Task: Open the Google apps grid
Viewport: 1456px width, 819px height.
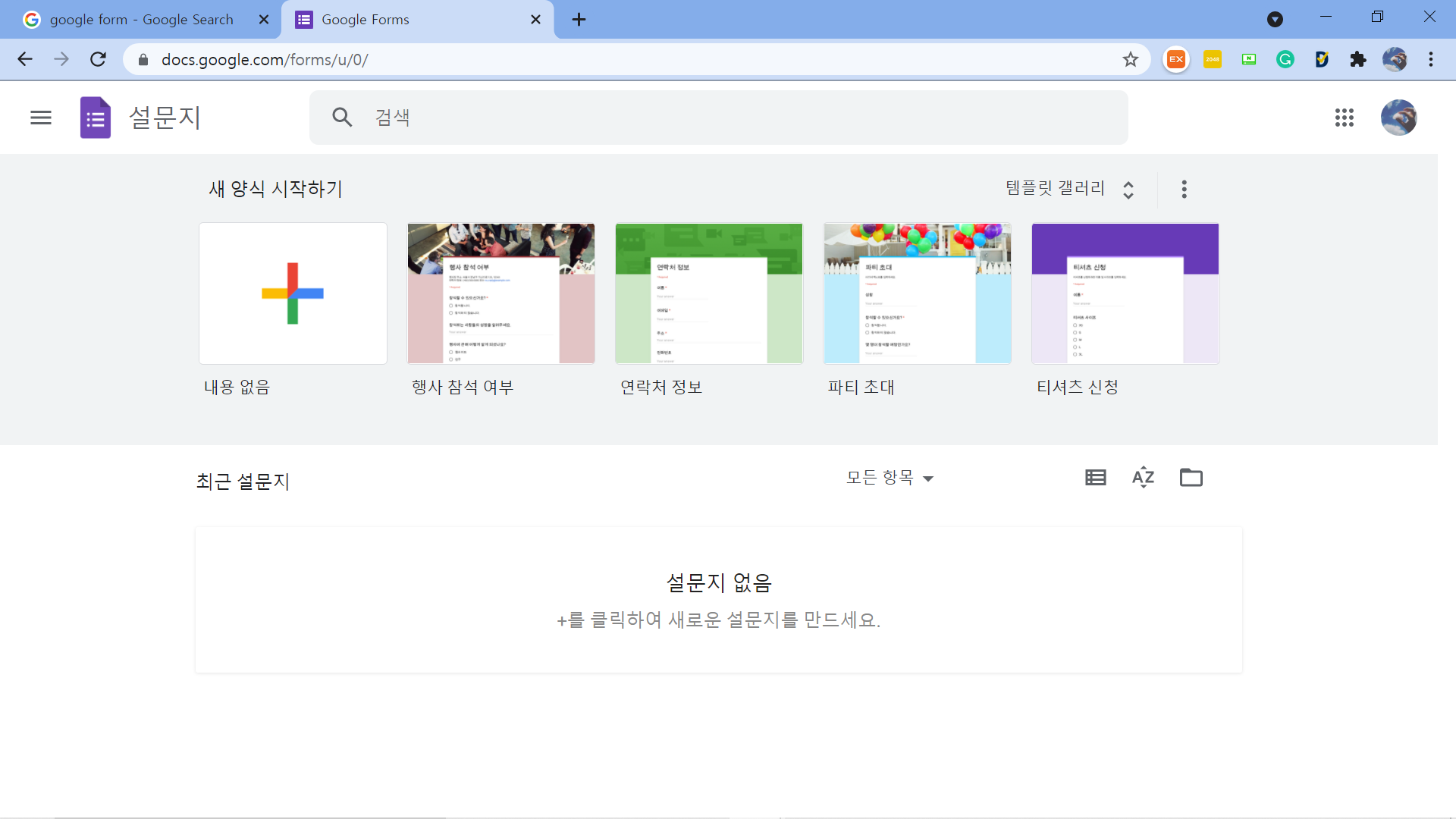Action: [x=1344, y=118]
